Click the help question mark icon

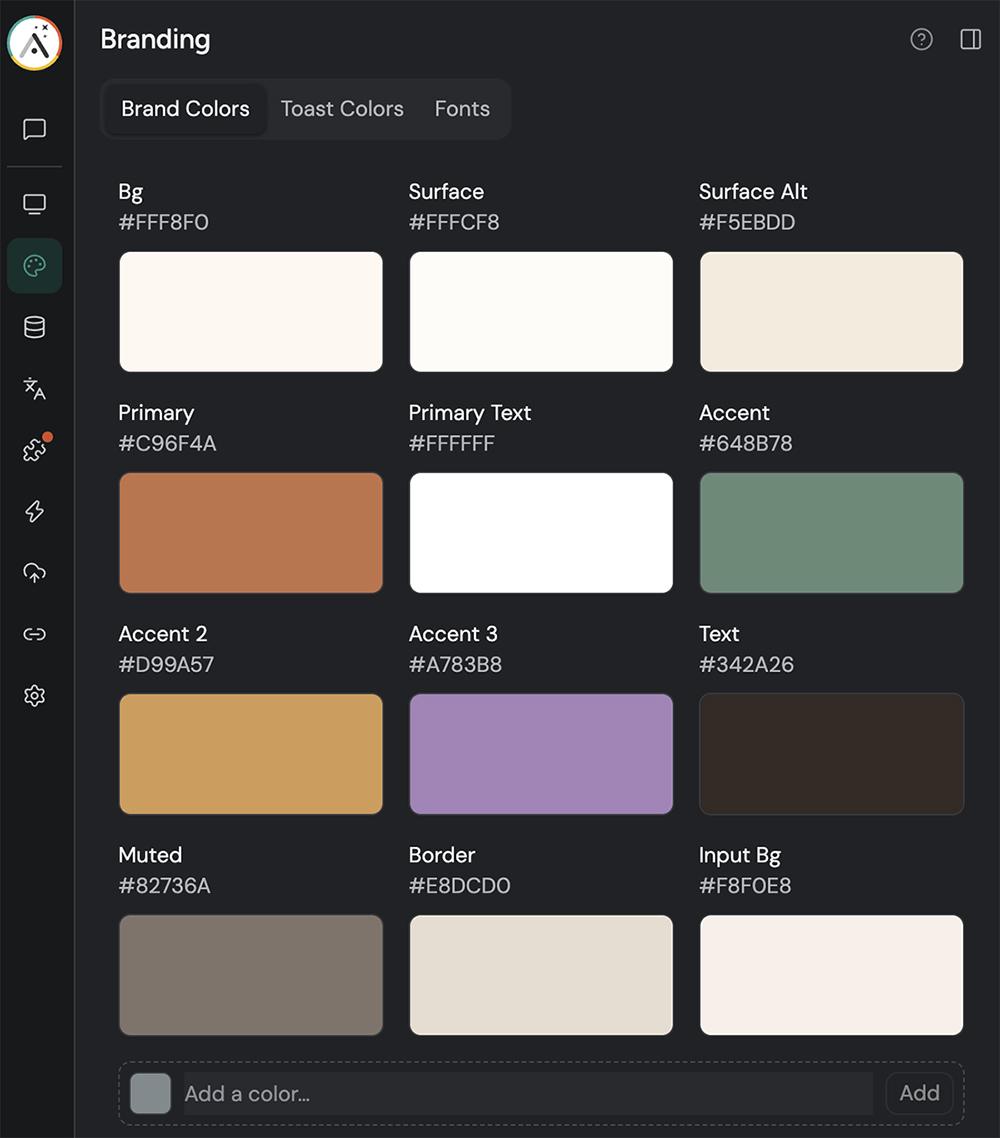coord(922,39)
